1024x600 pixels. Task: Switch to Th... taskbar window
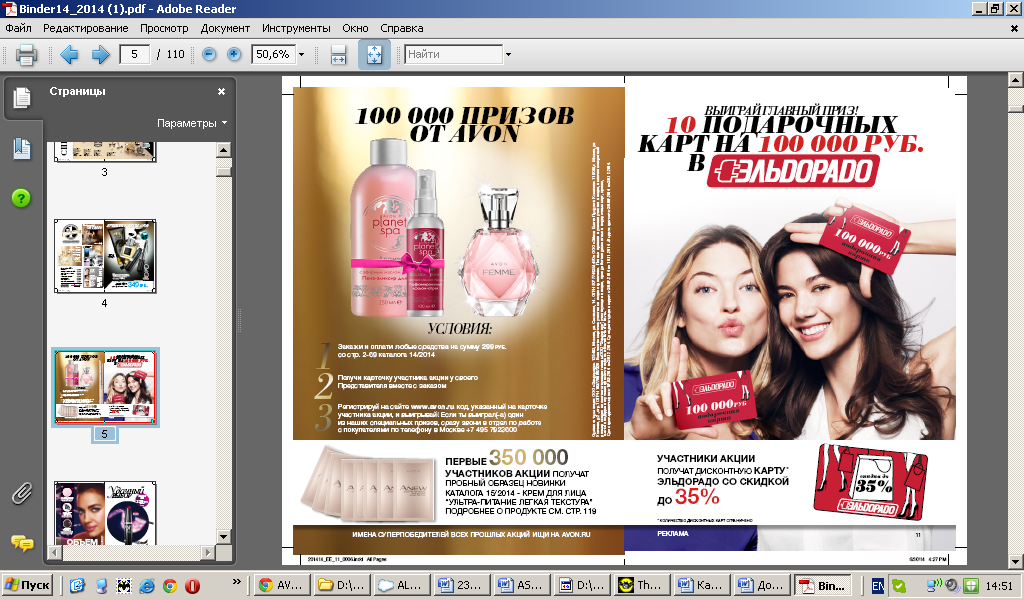pyautogui.click(x=641, y=585)
